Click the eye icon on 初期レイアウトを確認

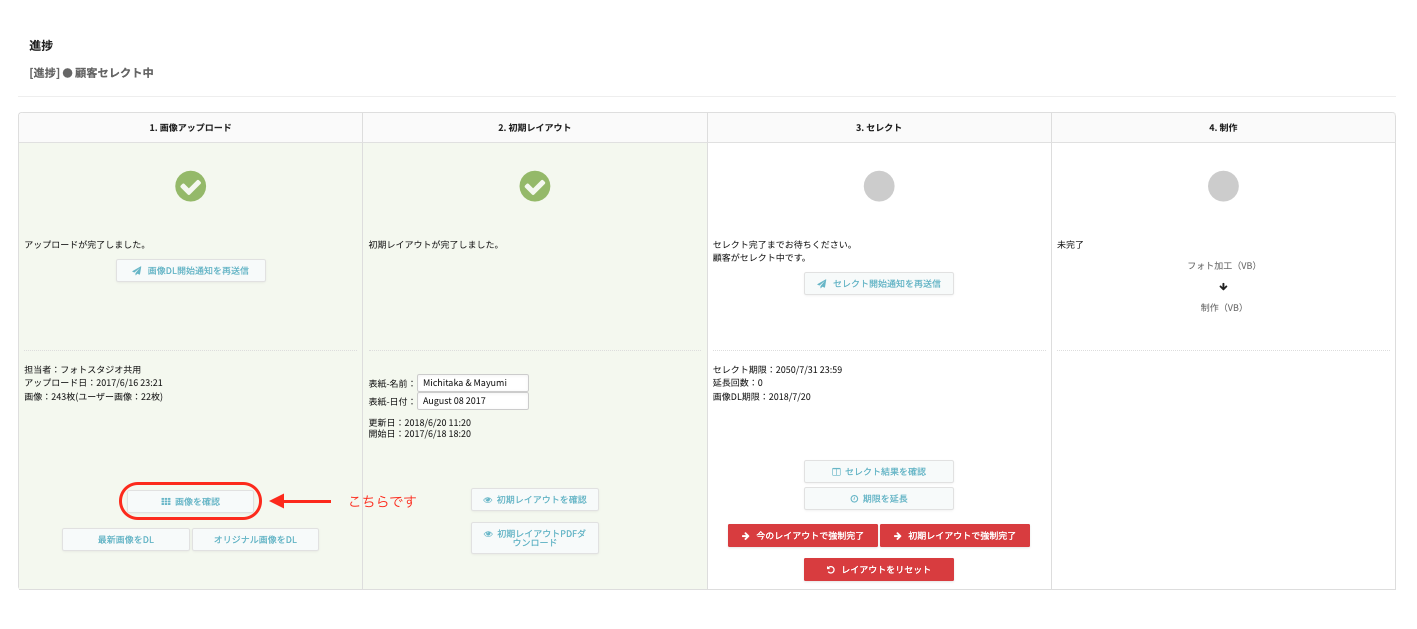[x=487, y=500]
